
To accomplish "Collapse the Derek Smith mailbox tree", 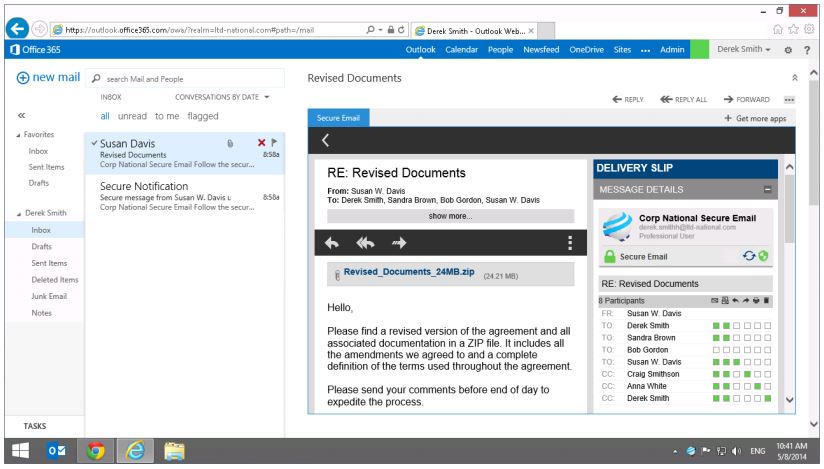I will (x=19, y=213).
